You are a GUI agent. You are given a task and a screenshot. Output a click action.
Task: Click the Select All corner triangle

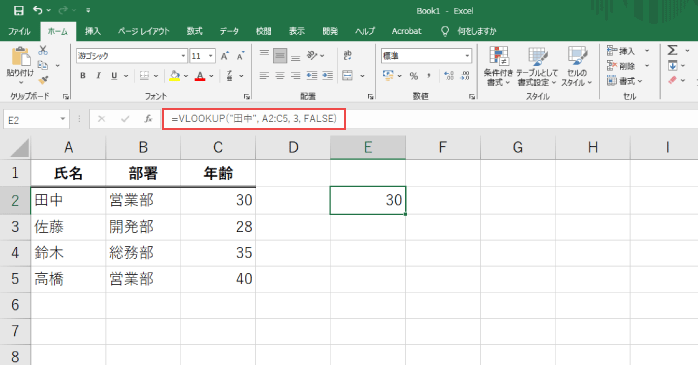[19, 148]
